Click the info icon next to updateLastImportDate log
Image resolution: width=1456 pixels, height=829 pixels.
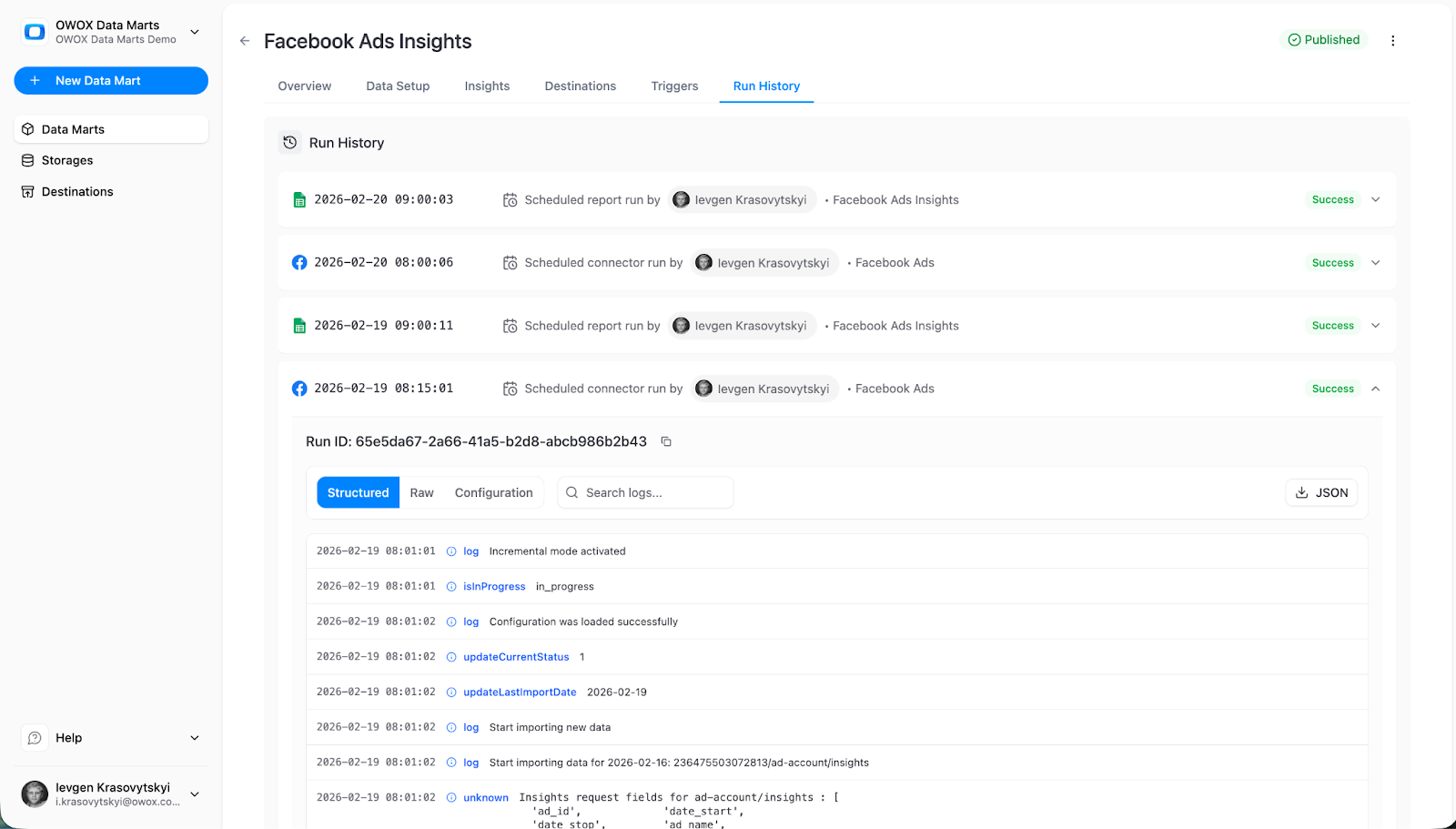click(x=450, y=692)
